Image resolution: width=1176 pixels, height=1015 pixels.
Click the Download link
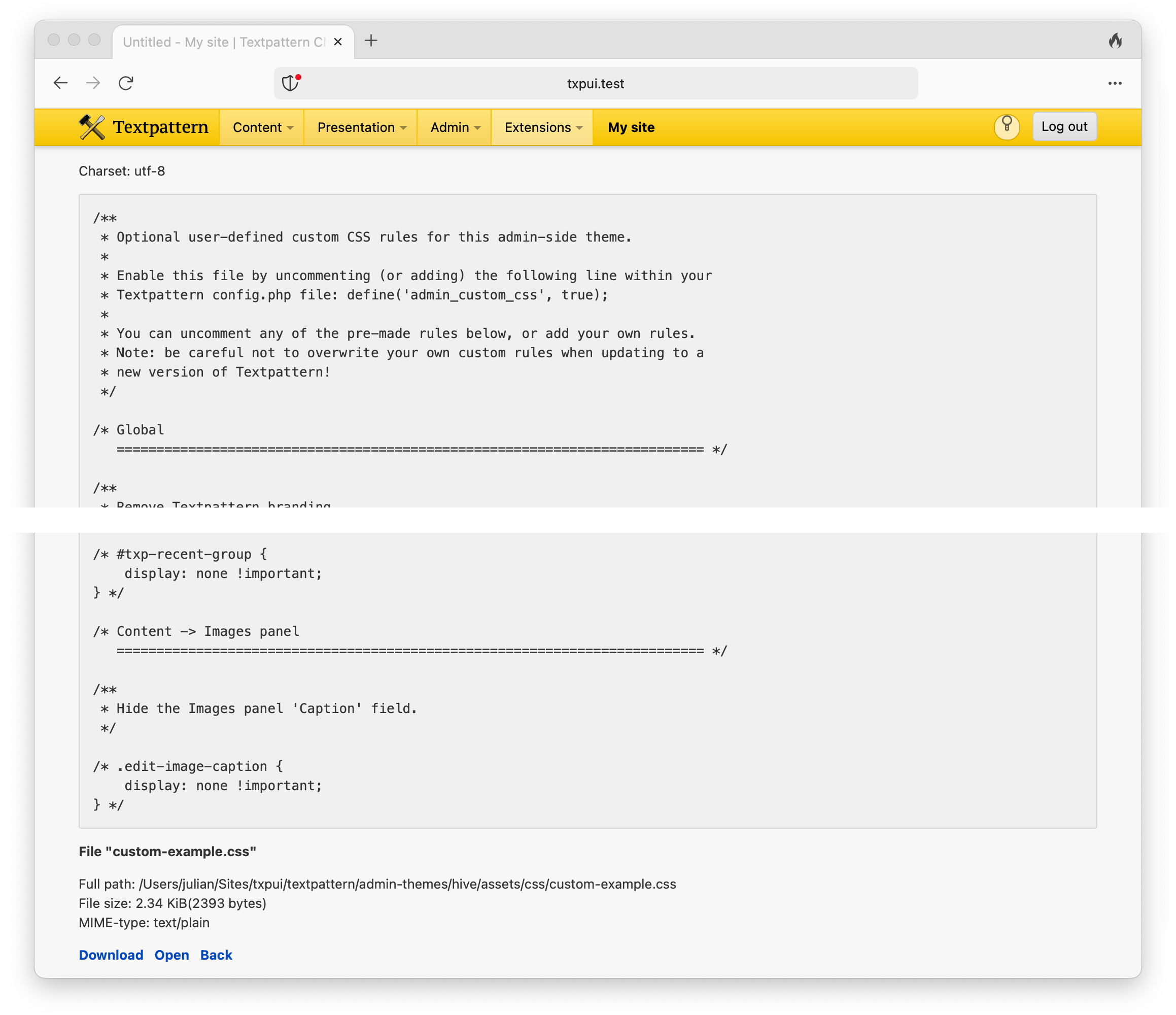point(111,955)
